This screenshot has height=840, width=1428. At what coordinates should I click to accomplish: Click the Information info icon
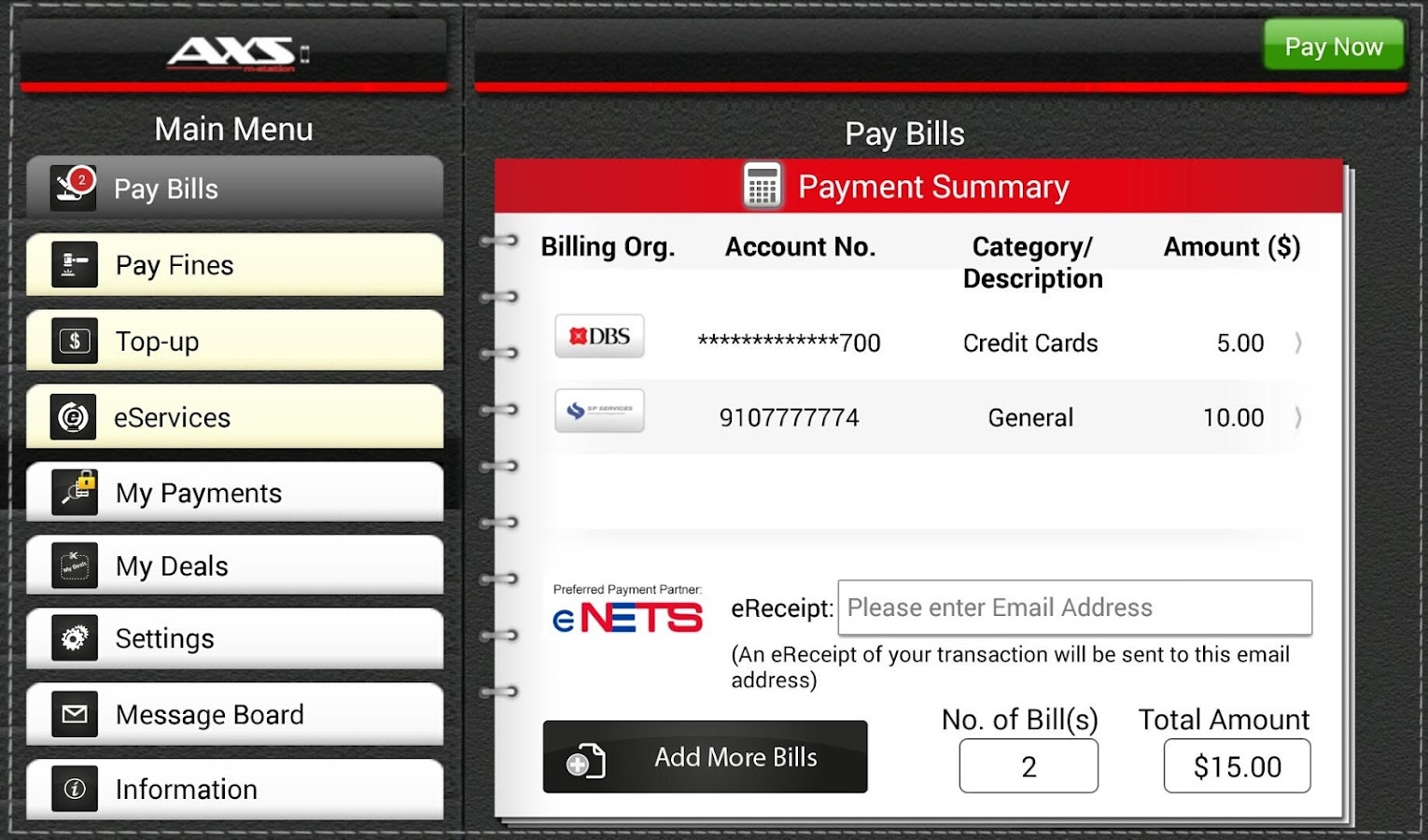[x=74, y=789]
